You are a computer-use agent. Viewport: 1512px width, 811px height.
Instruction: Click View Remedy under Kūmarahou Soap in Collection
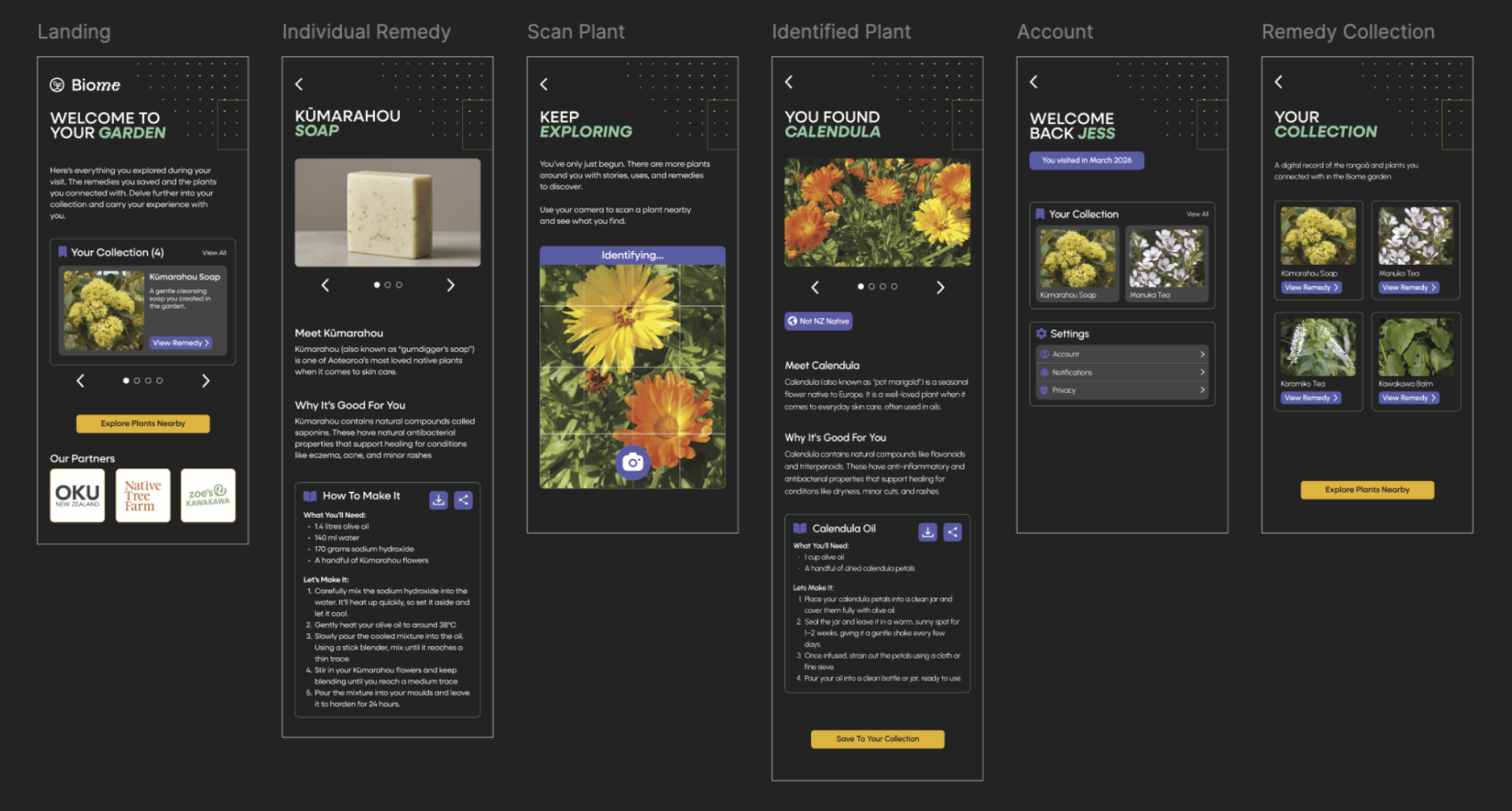tap(1311, 288)
